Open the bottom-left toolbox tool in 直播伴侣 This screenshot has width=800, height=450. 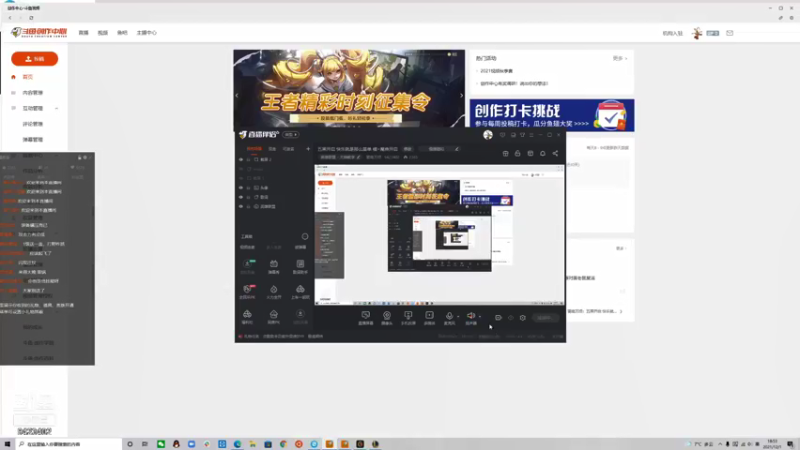tap(247, 316)
